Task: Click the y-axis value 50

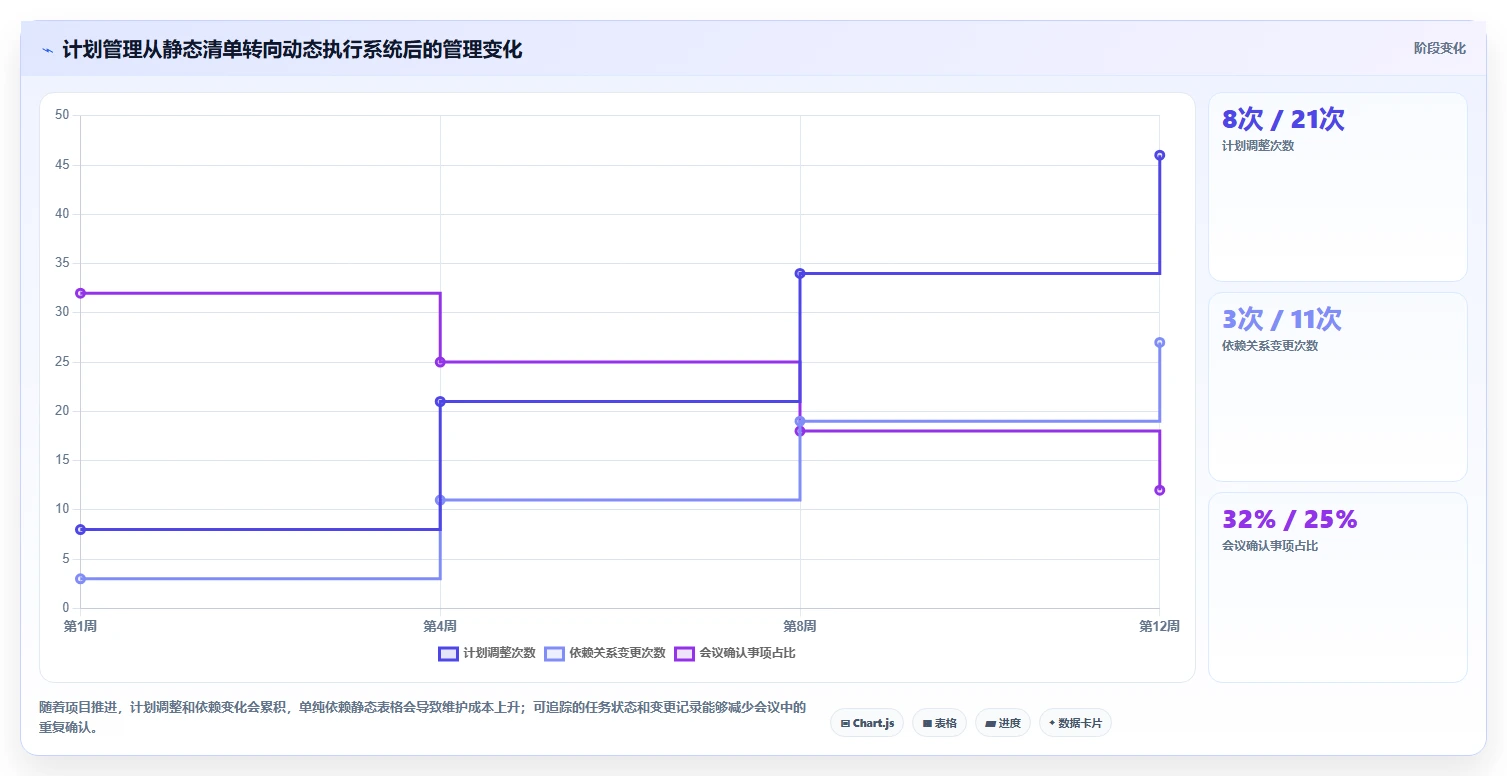Action: click(62, 115)
